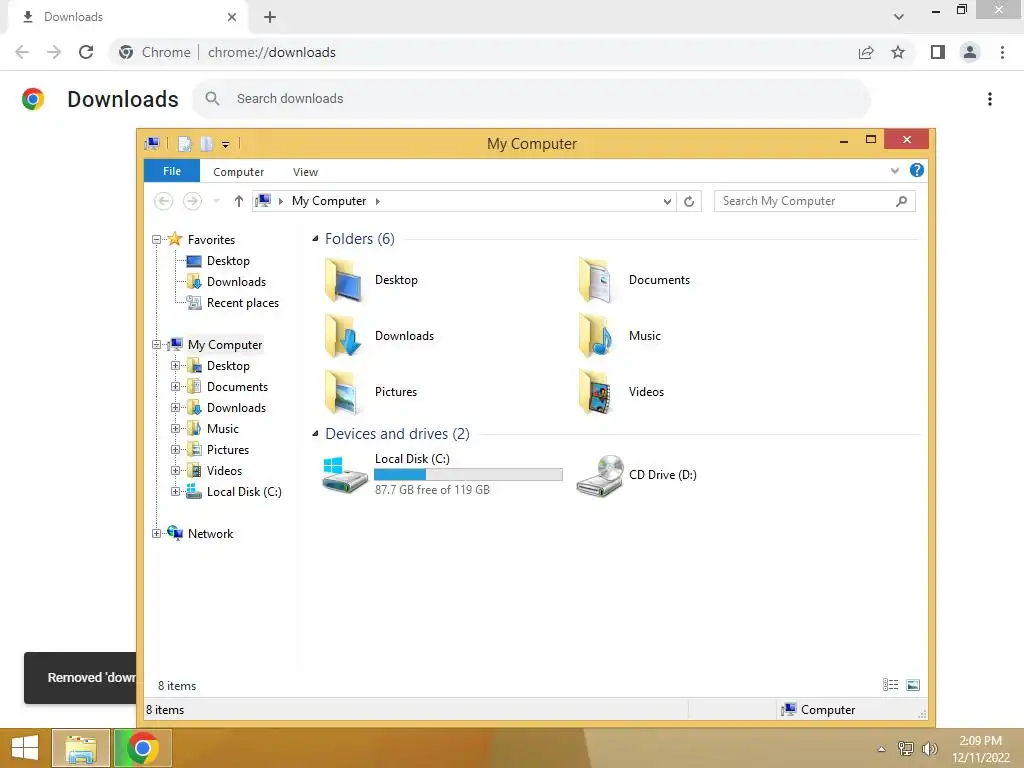The height and width of the screenshot is (768, 1024).
Task: Click the volume speaker tray icon
Action: coord(929,749)
